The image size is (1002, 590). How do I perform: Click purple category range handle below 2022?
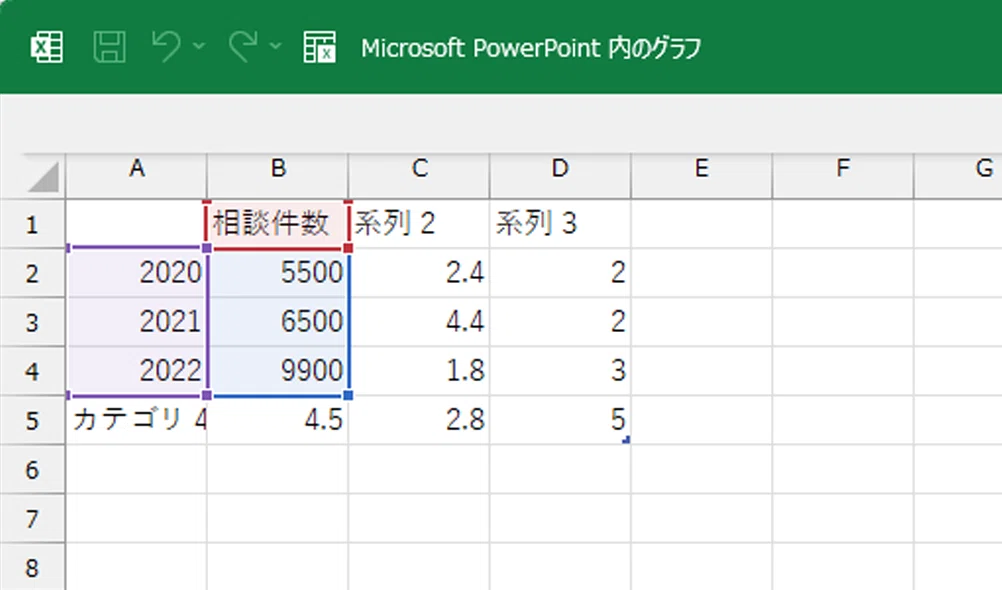coord(206,396)
